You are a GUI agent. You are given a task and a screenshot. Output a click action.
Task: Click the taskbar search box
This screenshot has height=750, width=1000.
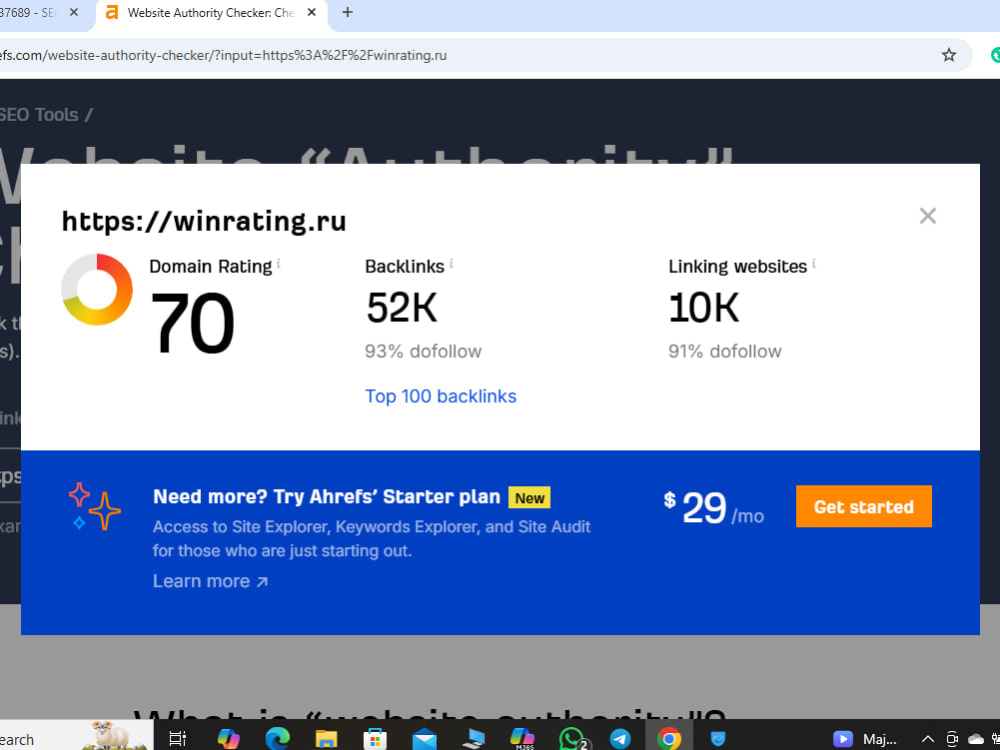click(x=77, y=737)
